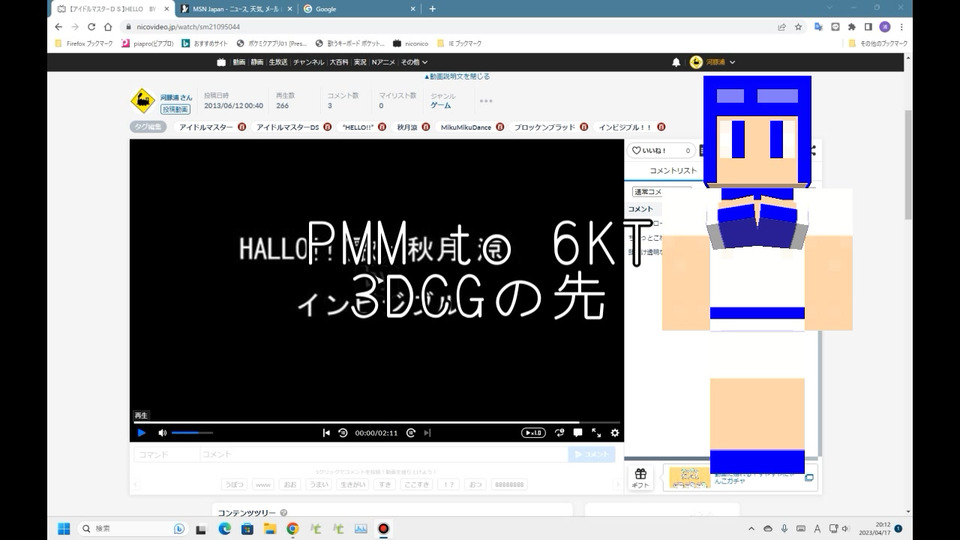Open a new browser tab
The width and height of the screenshot is (960, 540).
pos(432,9)
